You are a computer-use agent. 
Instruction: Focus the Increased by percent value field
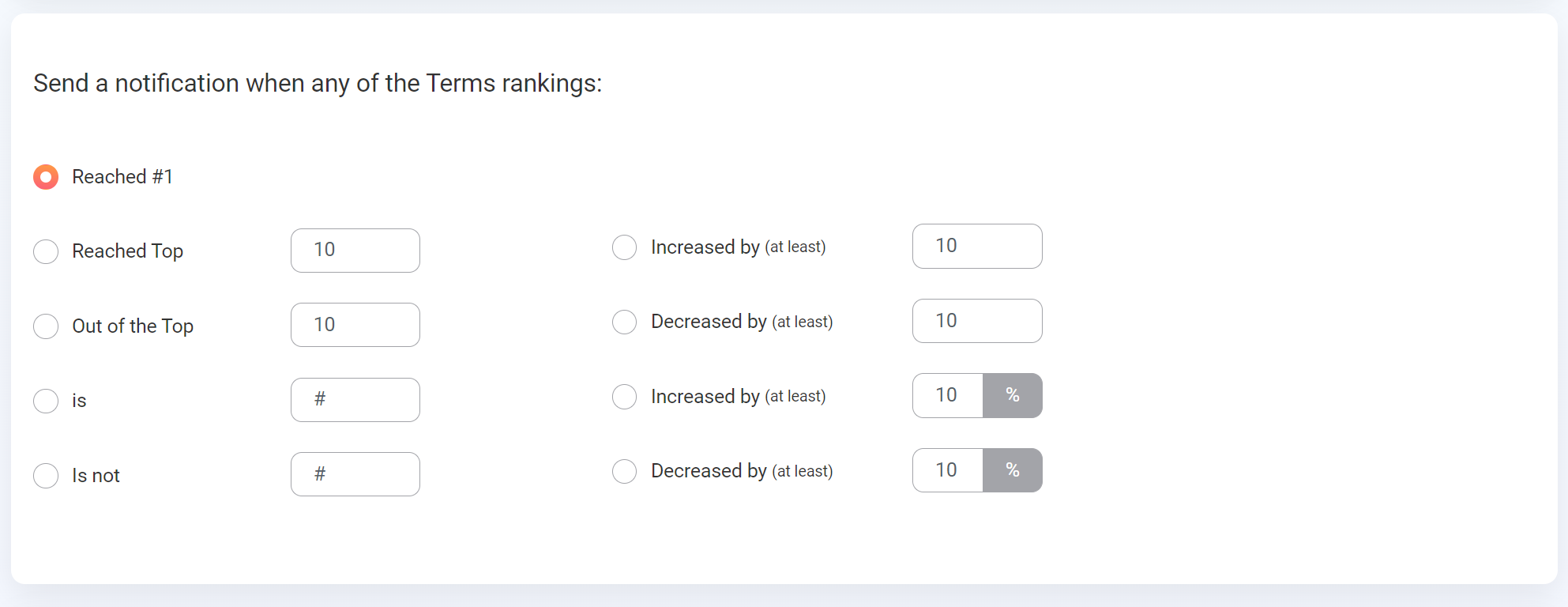(x=948, y=395)
